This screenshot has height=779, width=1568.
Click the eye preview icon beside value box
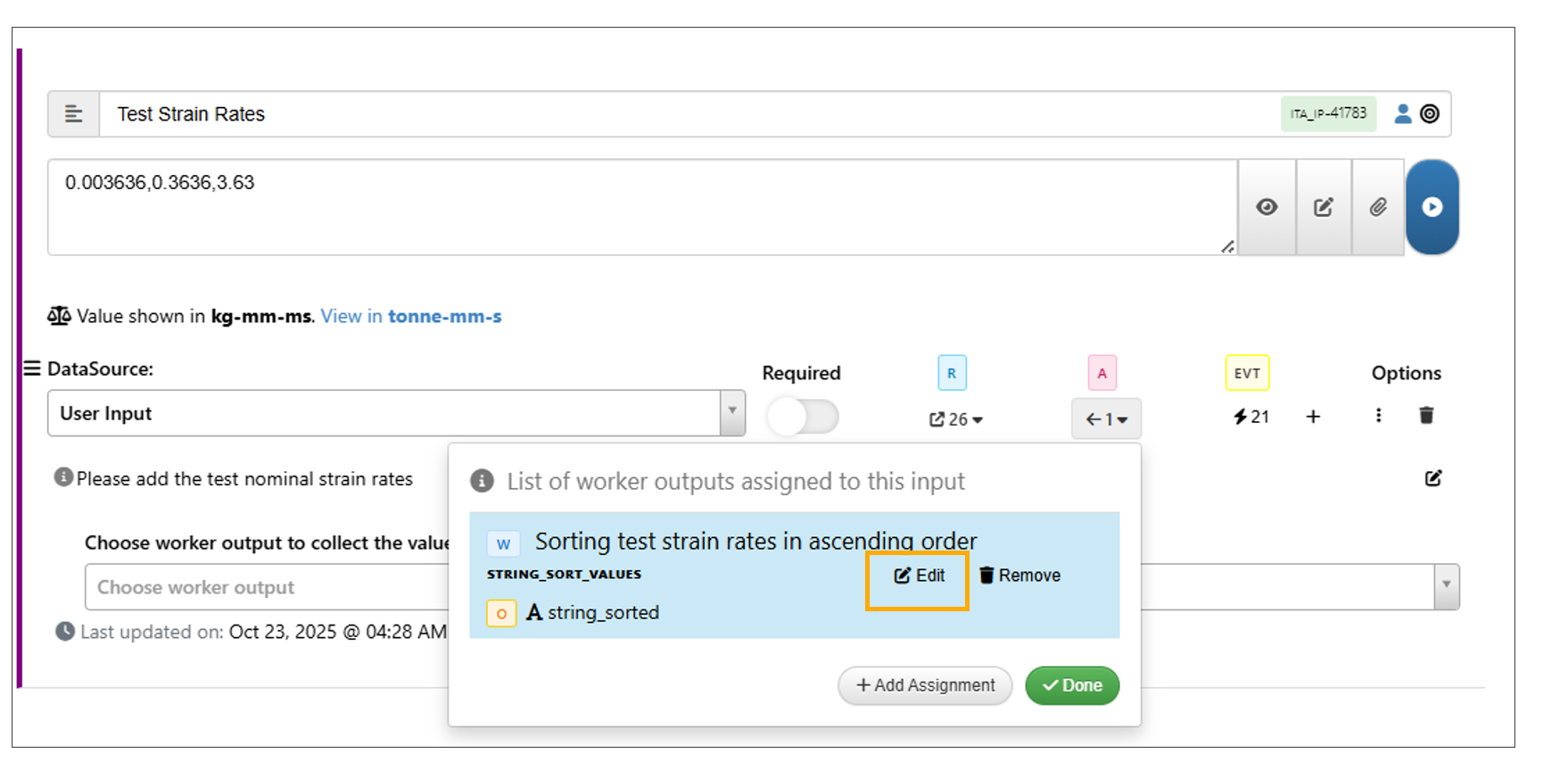tap(1267, 207)
